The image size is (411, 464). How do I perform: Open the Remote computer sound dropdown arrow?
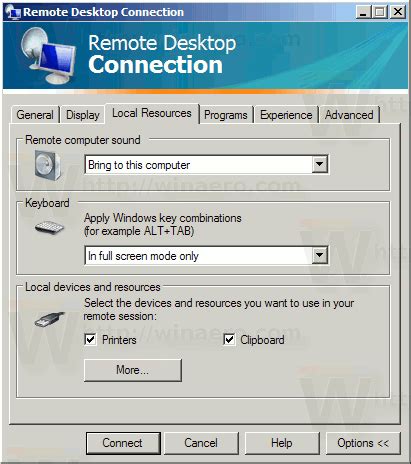[x=319, y=164]
